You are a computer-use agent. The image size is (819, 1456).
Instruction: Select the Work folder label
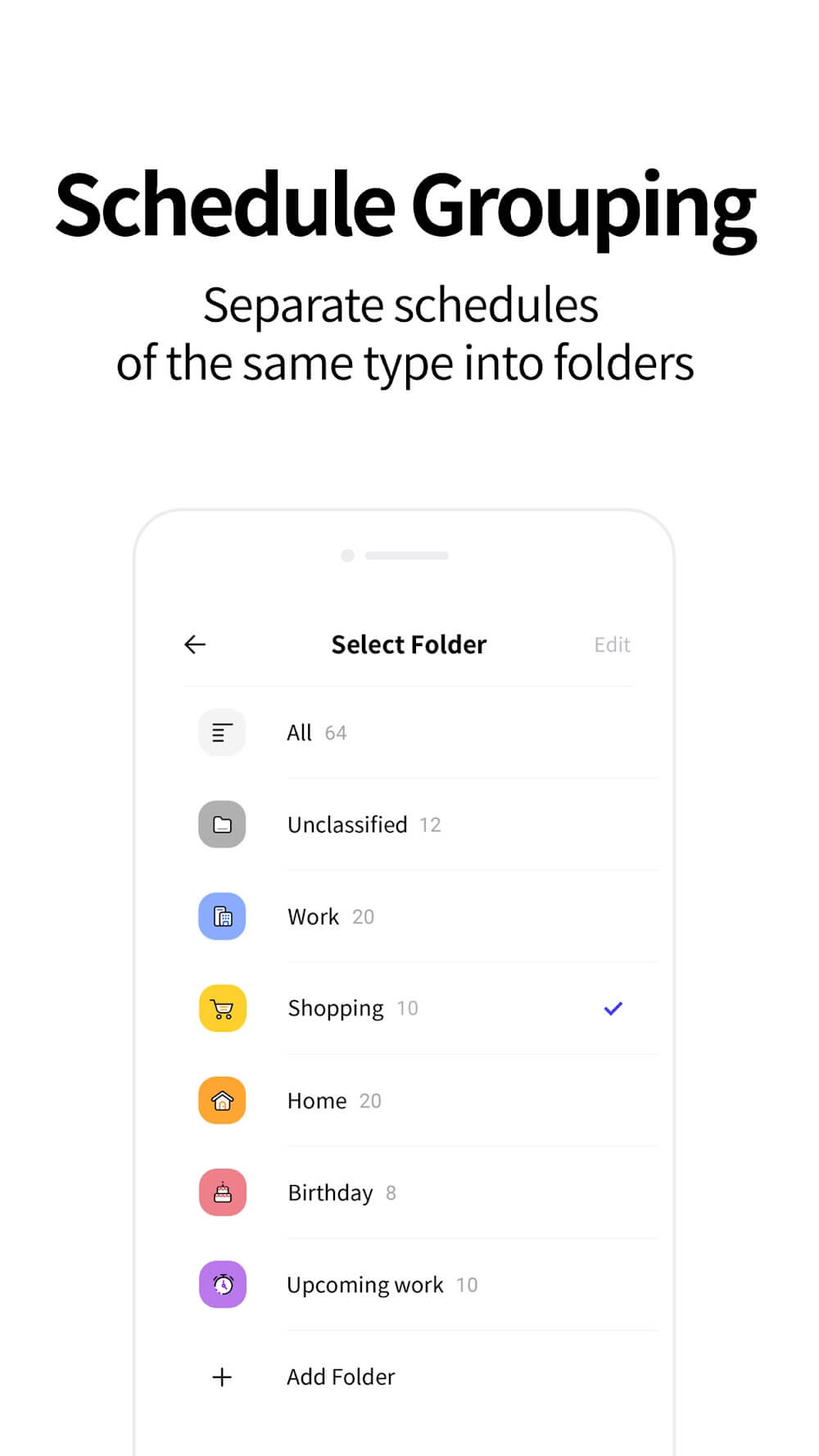click(x=313, y=916)
